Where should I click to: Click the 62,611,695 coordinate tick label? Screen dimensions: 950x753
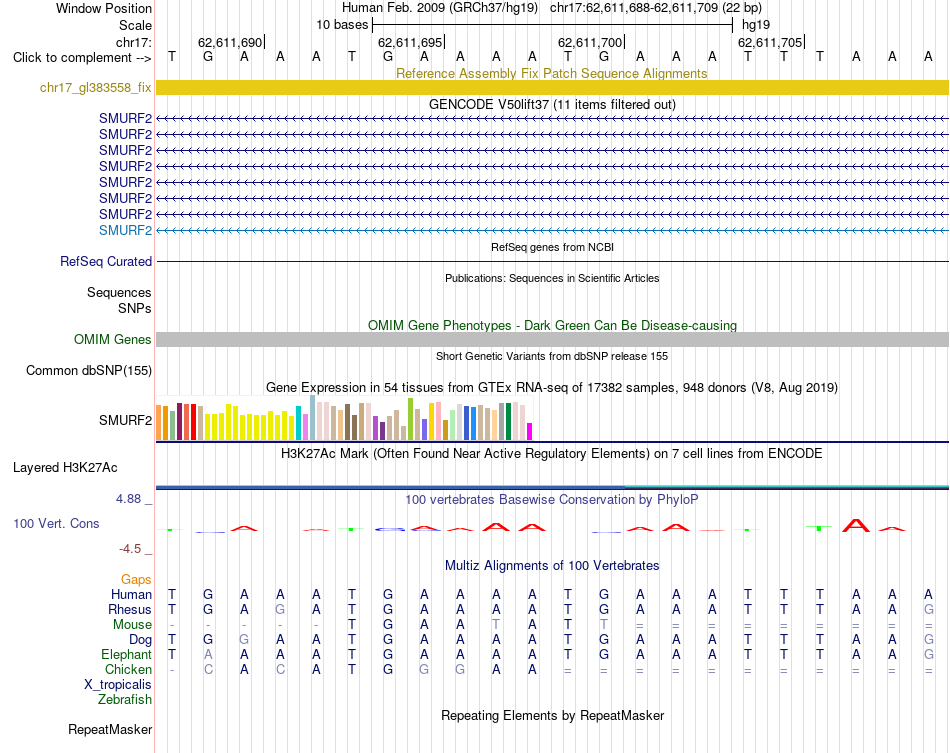[x=410, y=42]
